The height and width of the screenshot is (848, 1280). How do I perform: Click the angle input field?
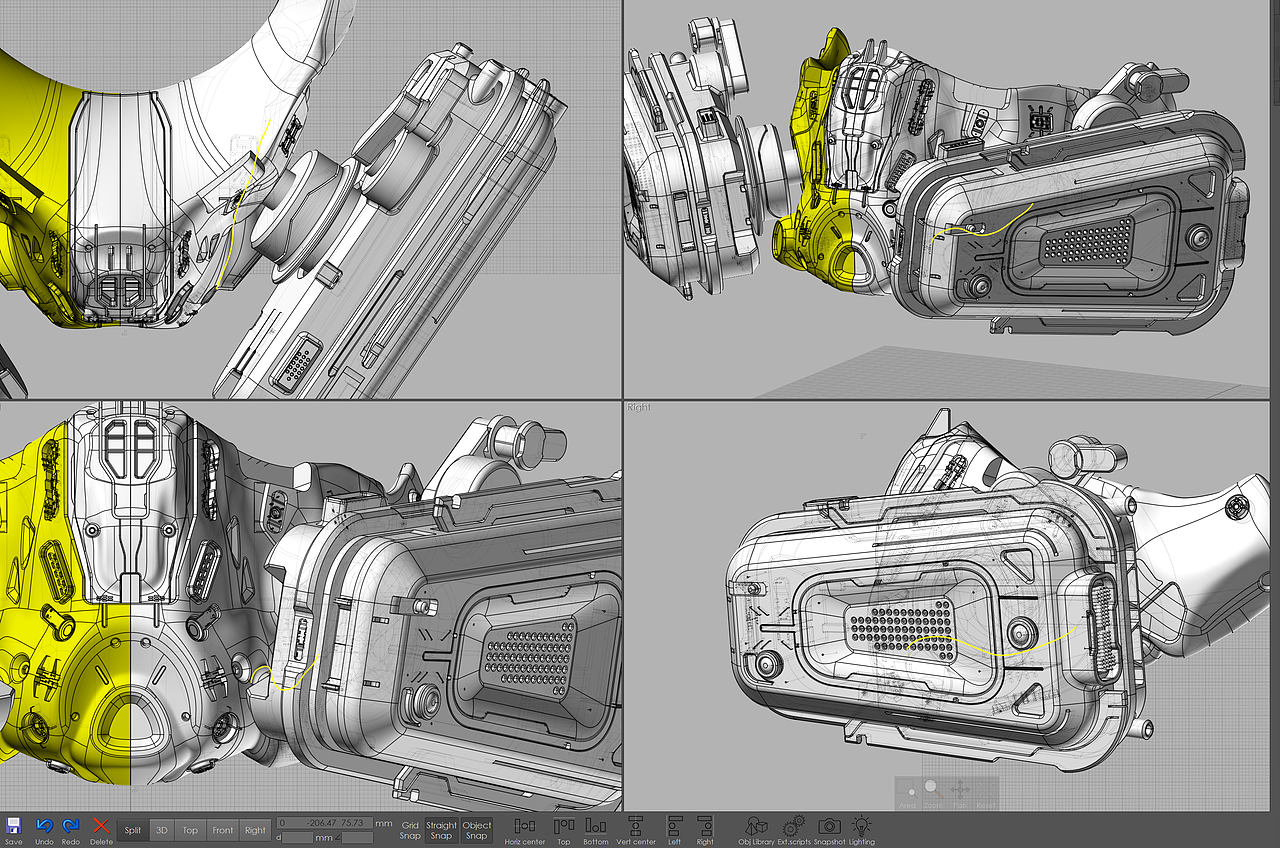(x=357, y=837)
